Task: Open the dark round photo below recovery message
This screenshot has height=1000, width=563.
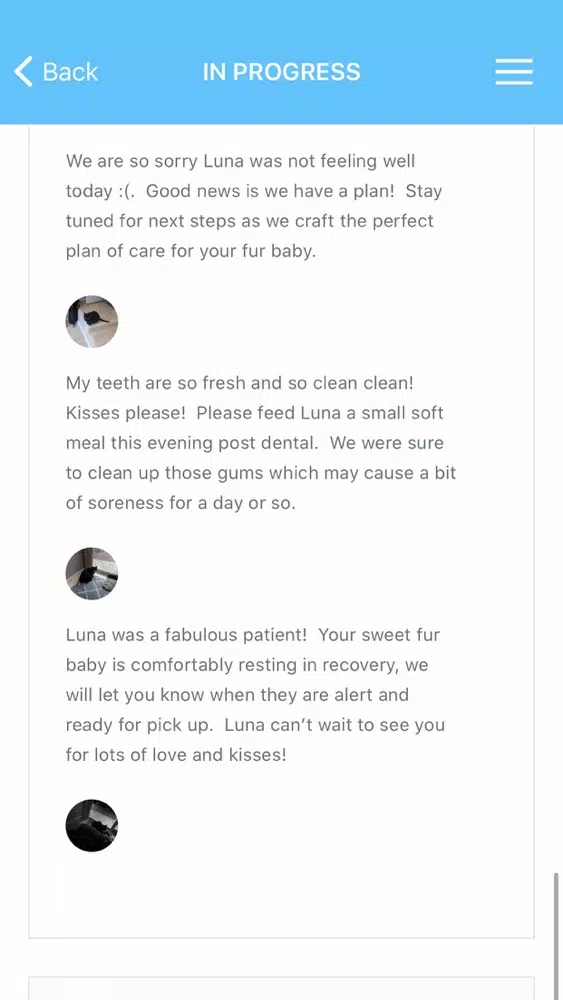Action: click(92, 825)
